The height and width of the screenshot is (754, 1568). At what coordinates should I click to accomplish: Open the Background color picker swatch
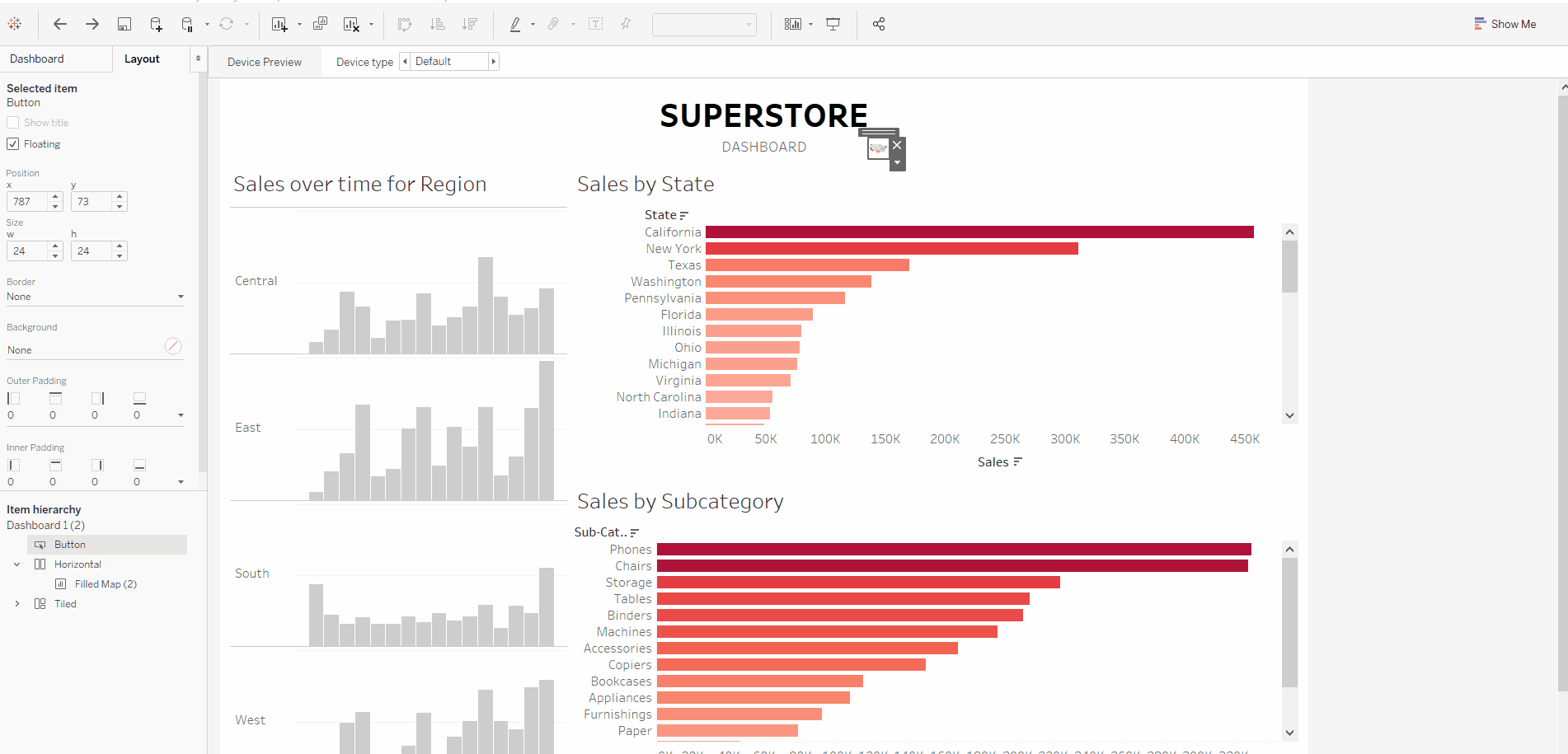pos(173,346)
